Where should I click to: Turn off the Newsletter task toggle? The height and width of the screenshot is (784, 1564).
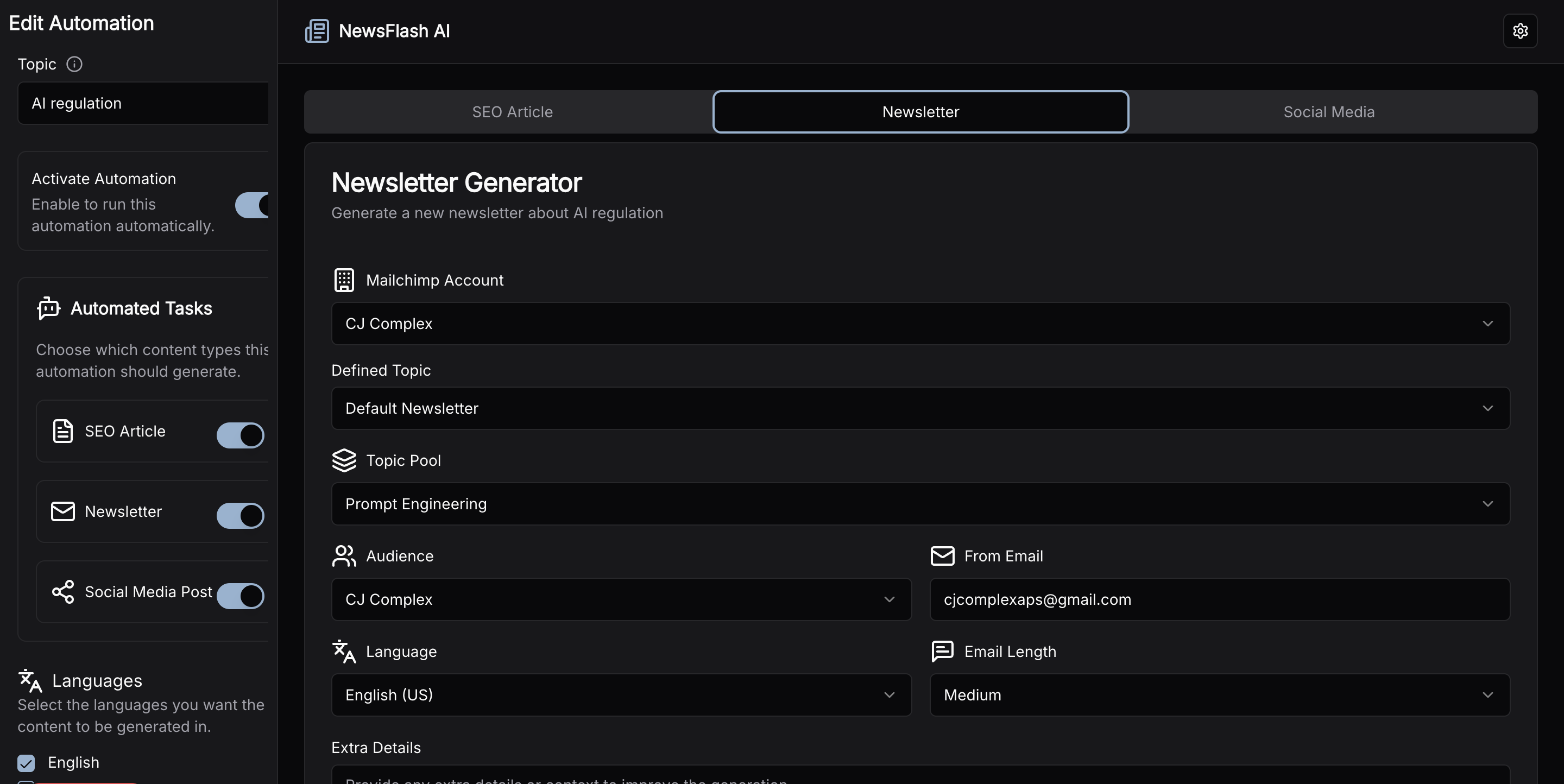tap(241, 515)
